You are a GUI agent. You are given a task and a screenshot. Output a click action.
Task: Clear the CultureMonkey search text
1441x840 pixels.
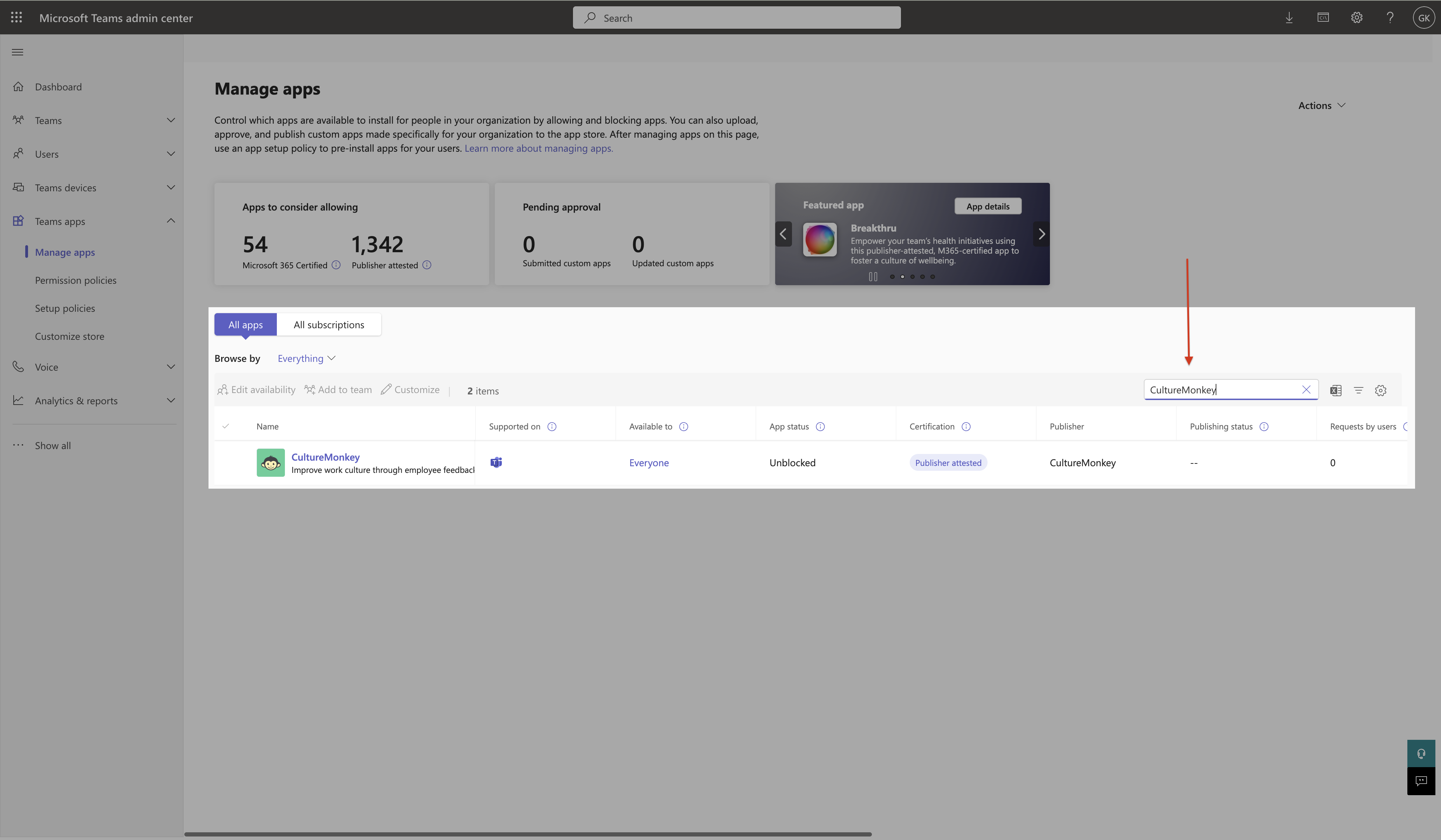click(1306, 390)
